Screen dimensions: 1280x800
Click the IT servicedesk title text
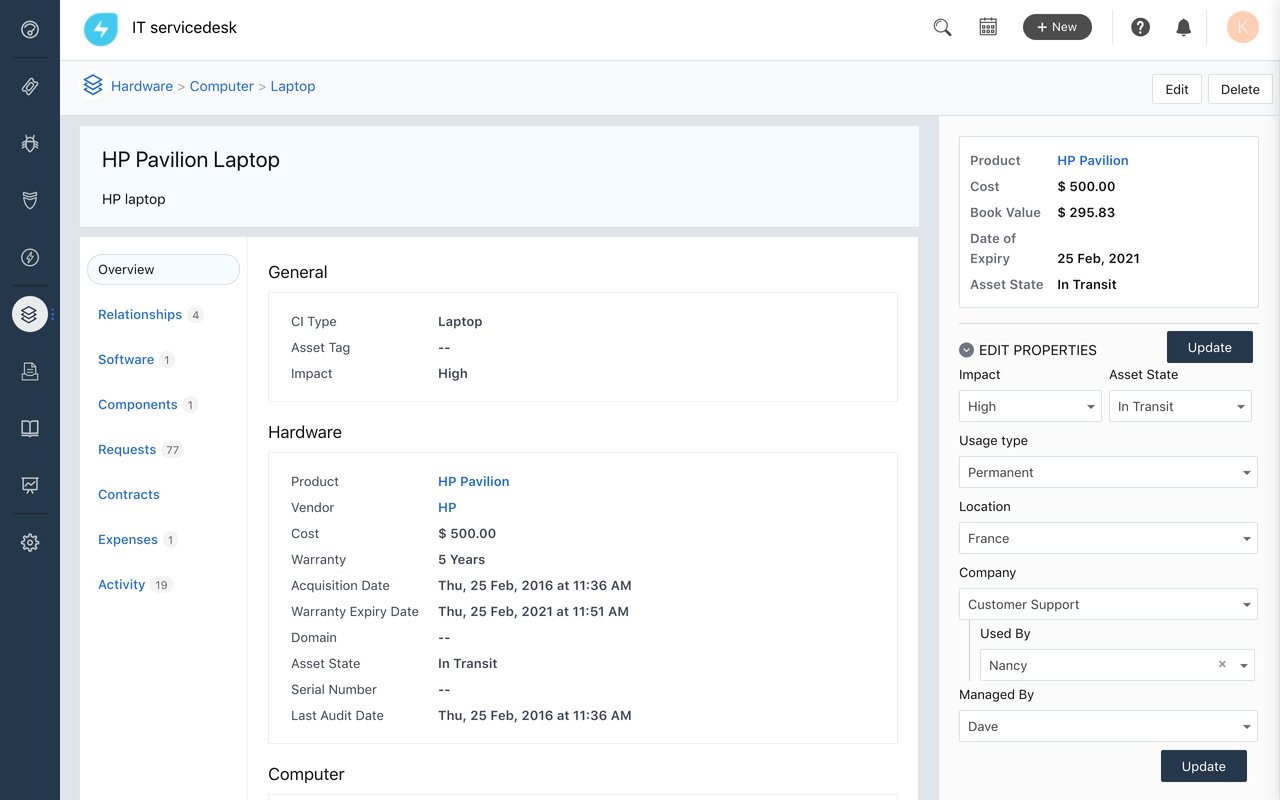coord(185,27)
